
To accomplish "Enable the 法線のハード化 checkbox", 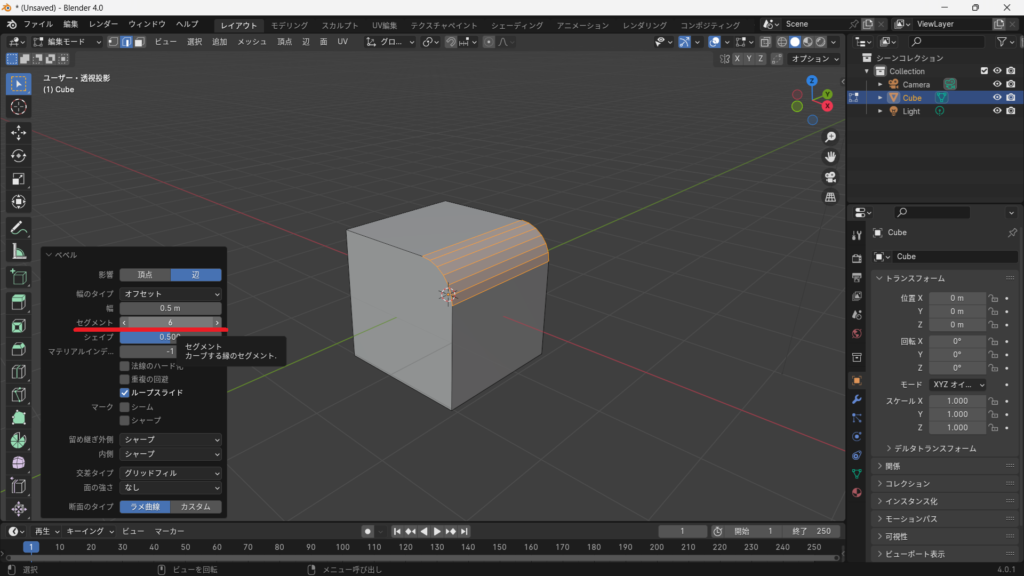I will [x=125, y=366].
